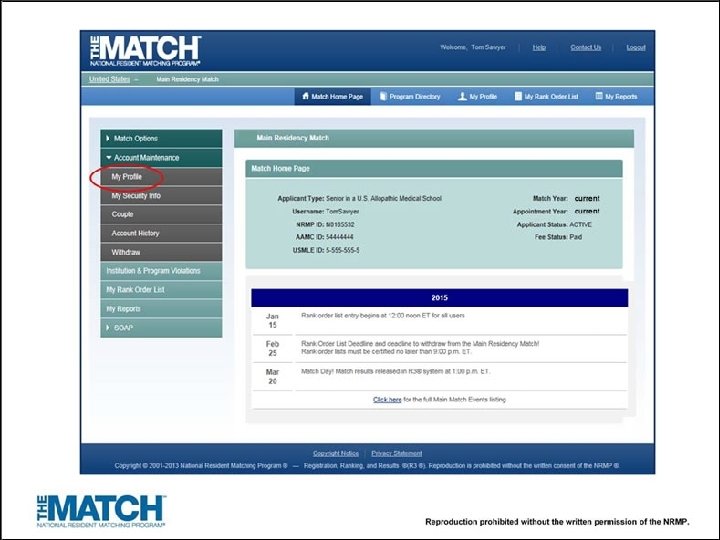Screen dimensions: 720x540
Task: Open Program Directory tab
Action: pyautogui.click(x=410, y=96)
